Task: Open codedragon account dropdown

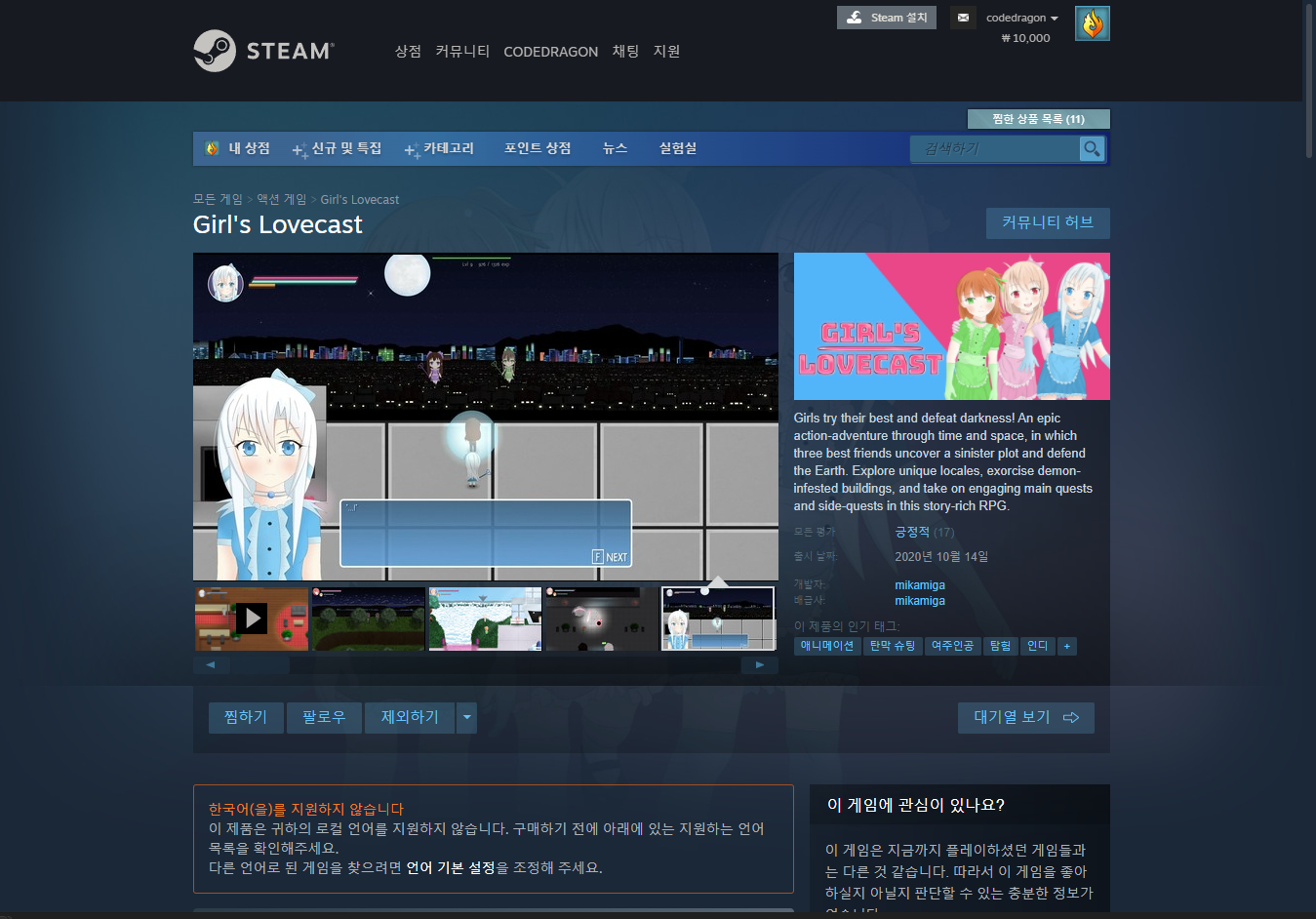Action: 1021,18
